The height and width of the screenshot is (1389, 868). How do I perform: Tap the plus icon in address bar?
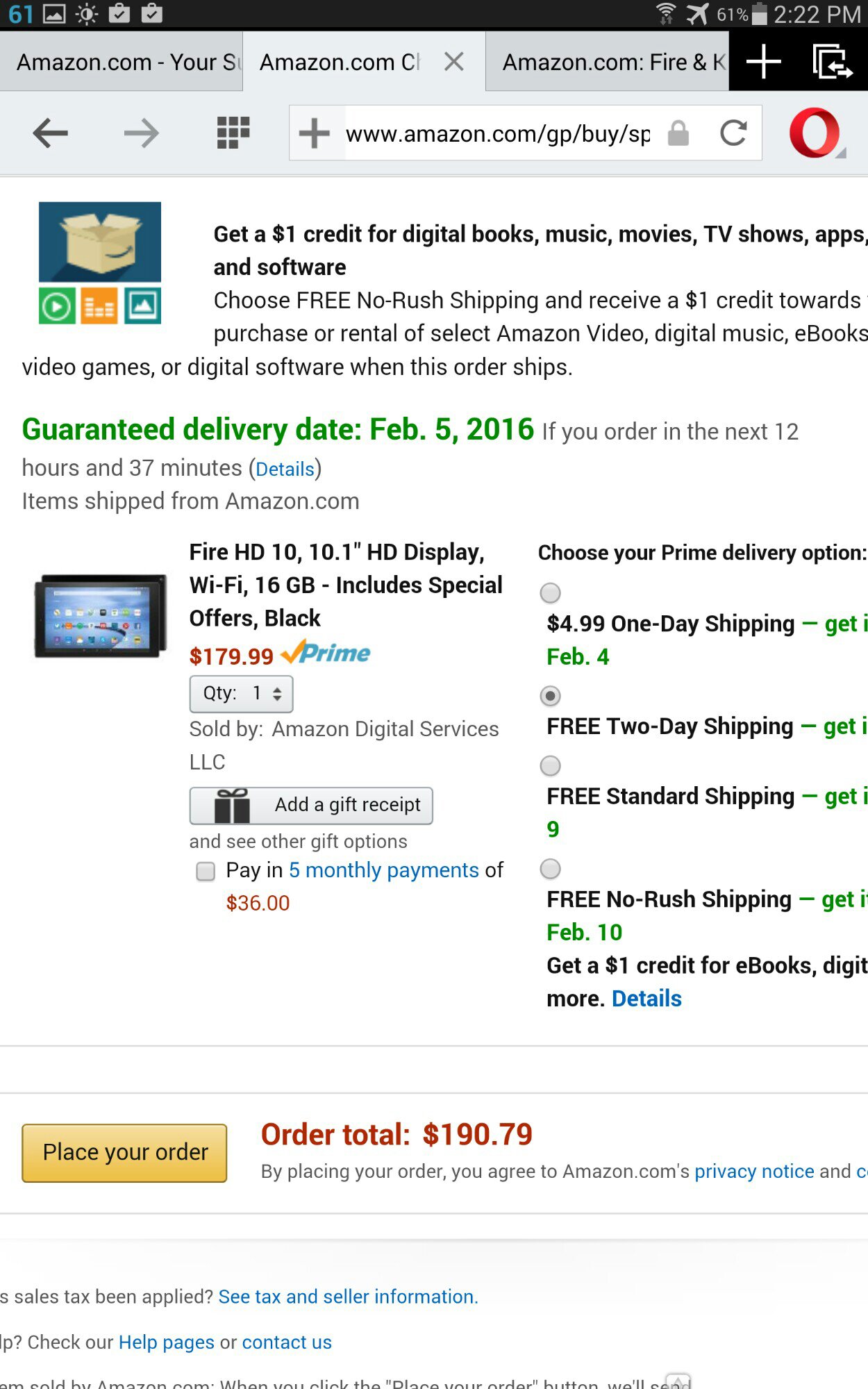pos(314,133)
